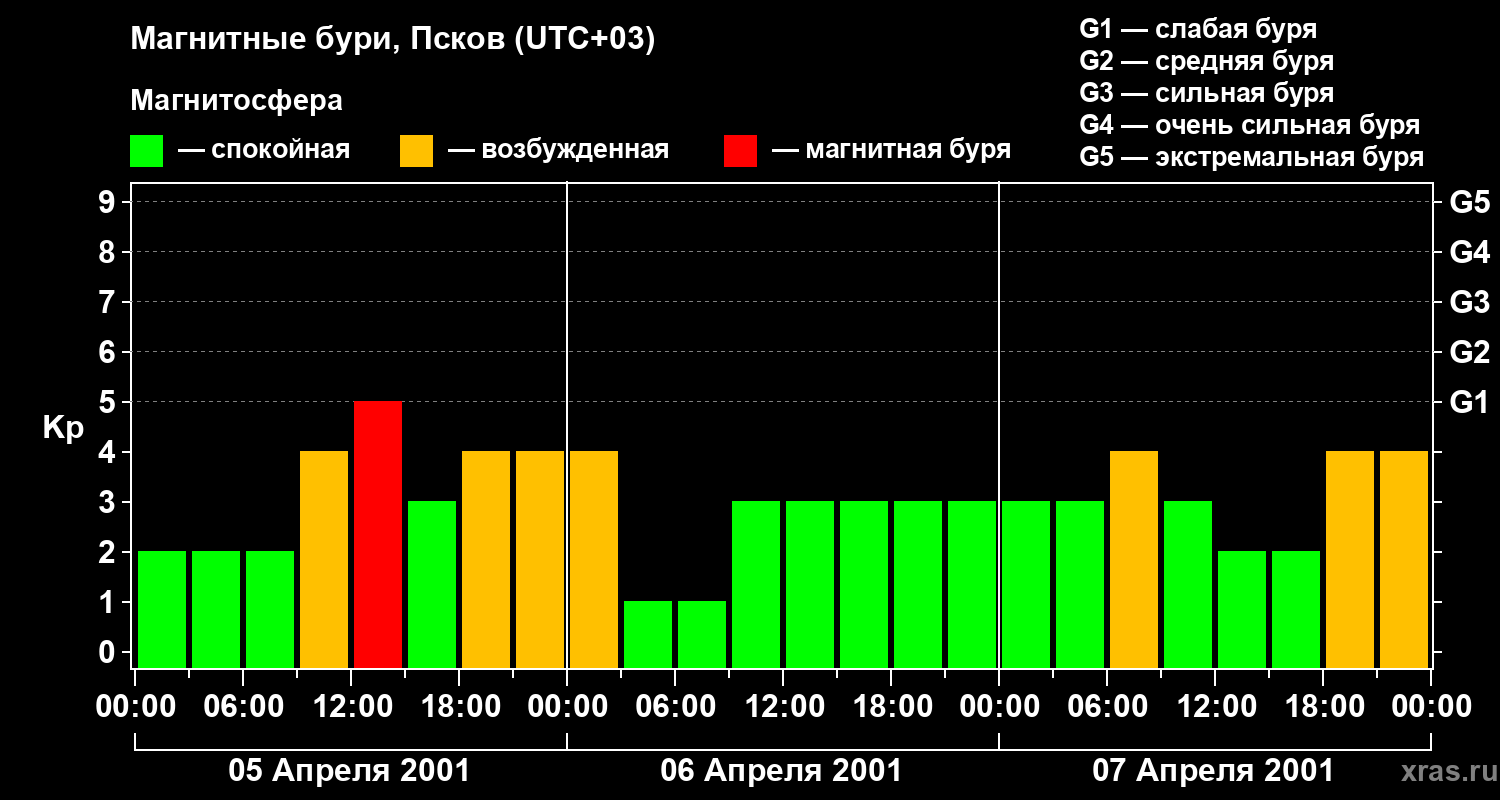Image resolution: width=1500 pixels, height=800 pixels.
Task: Click the 'G2 — средняя буря' legend line
Action: (1206, 61)
